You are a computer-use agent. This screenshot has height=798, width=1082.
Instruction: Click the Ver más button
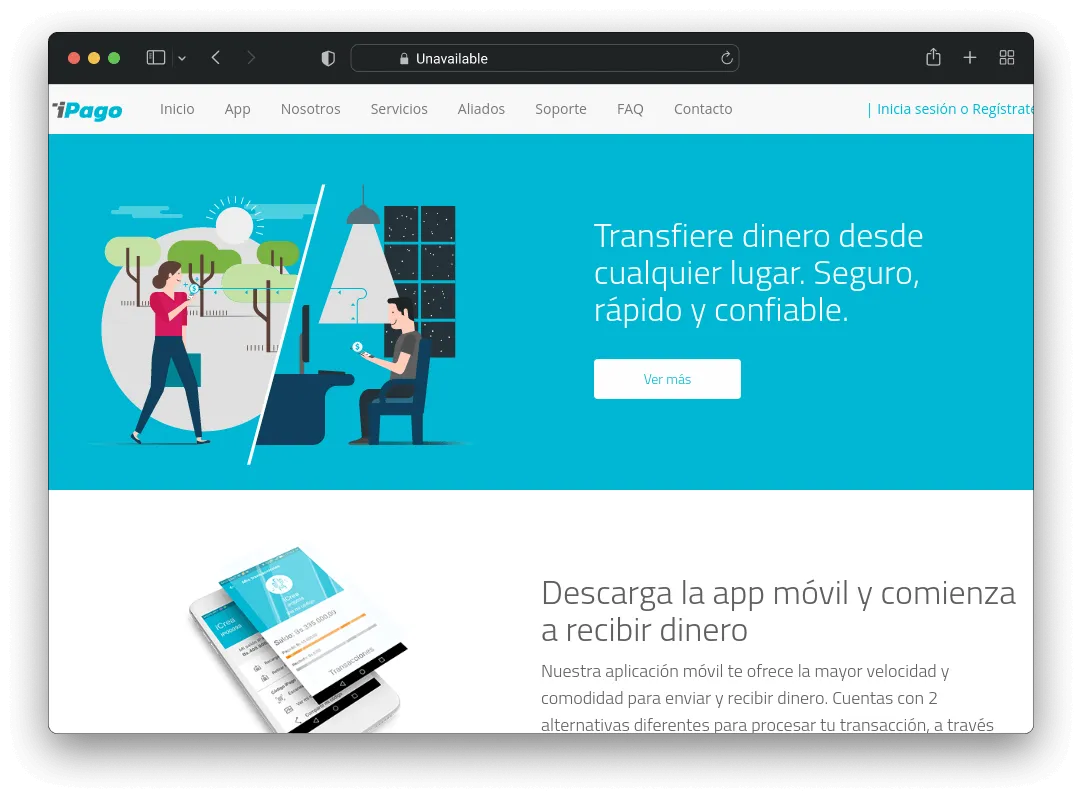[x=667, y=379]
